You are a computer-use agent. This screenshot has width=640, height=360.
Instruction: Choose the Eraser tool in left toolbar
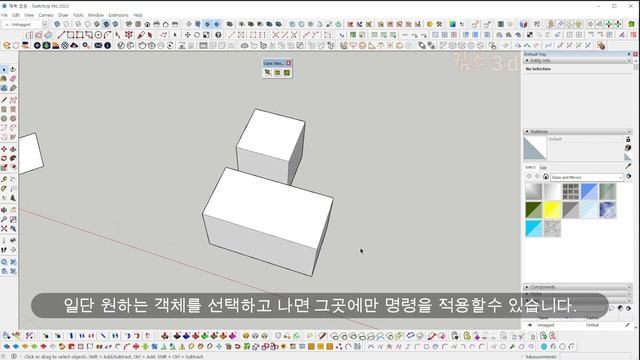tap(13, 79)
